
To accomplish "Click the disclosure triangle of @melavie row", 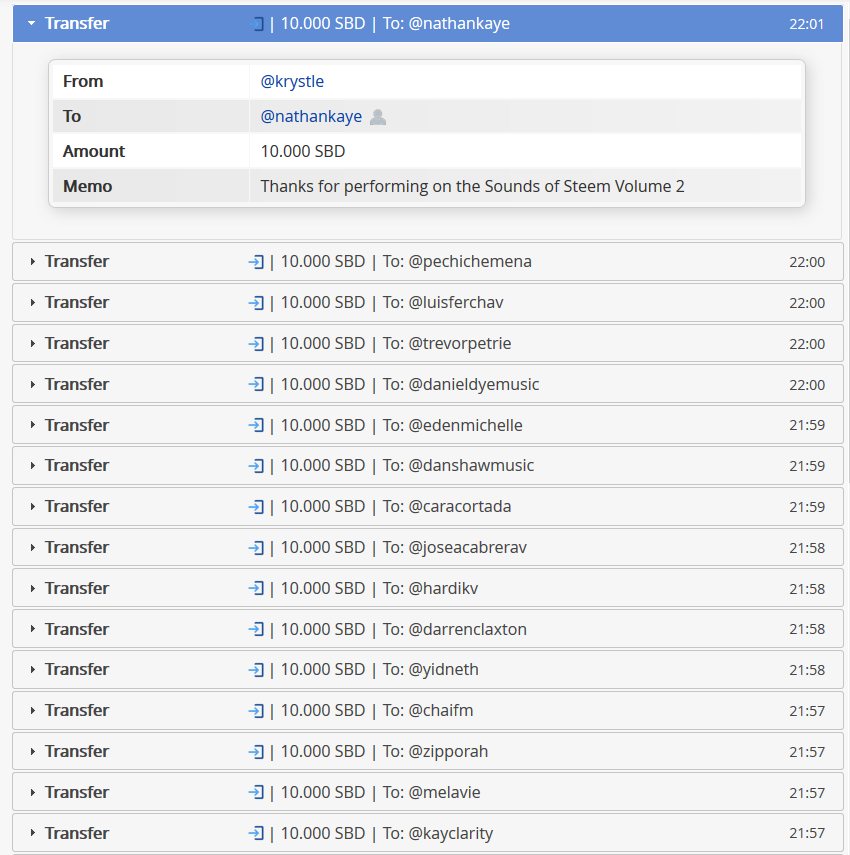I will click(33, 792).
